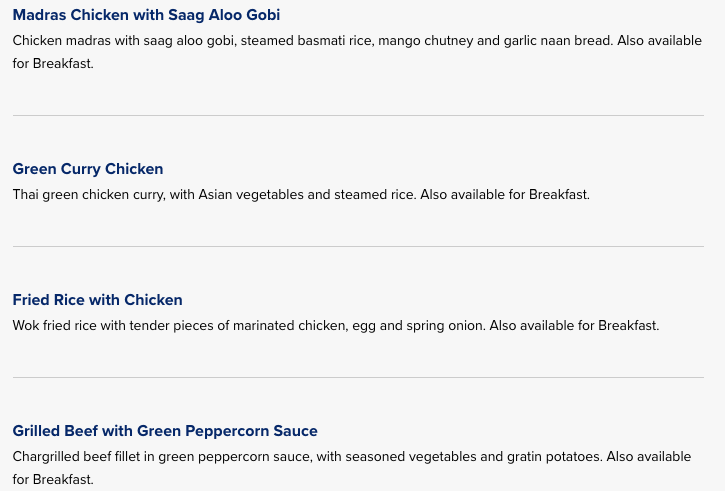Click 'steamed basmati rice' in Madras description
This screenshot has height=491, width=725.
pyautogui.click(x=307, y=41)
